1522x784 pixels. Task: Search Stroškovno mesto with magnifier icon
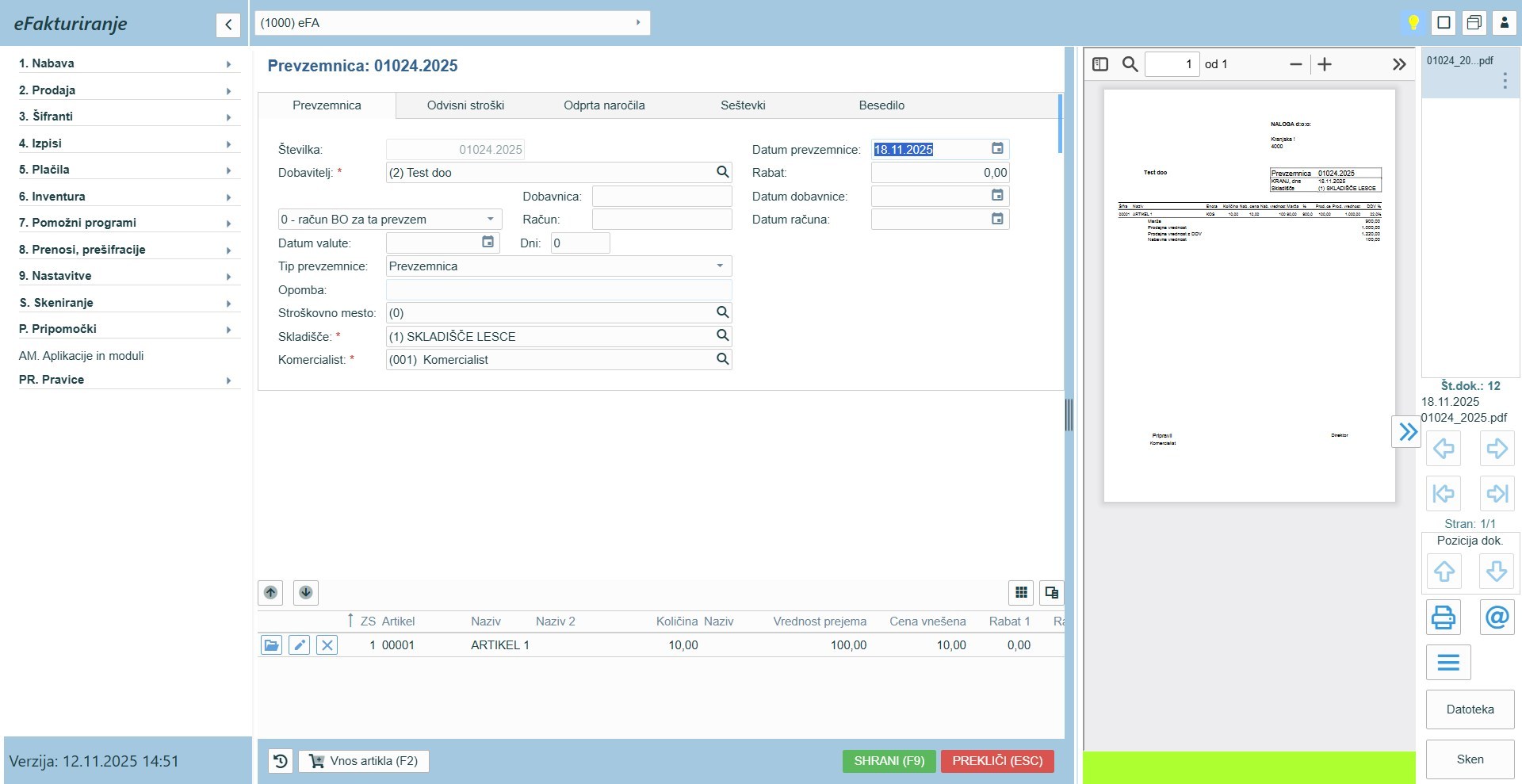click(722, 312)
